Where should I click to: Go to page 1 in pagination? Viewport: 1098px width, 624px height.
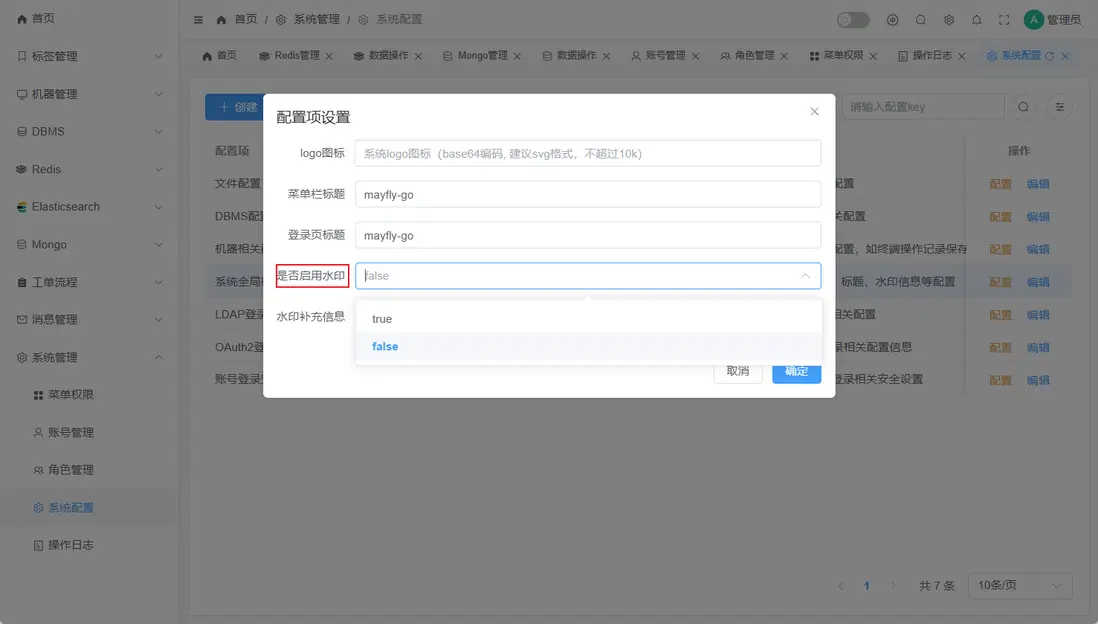[x=866, y=585]
